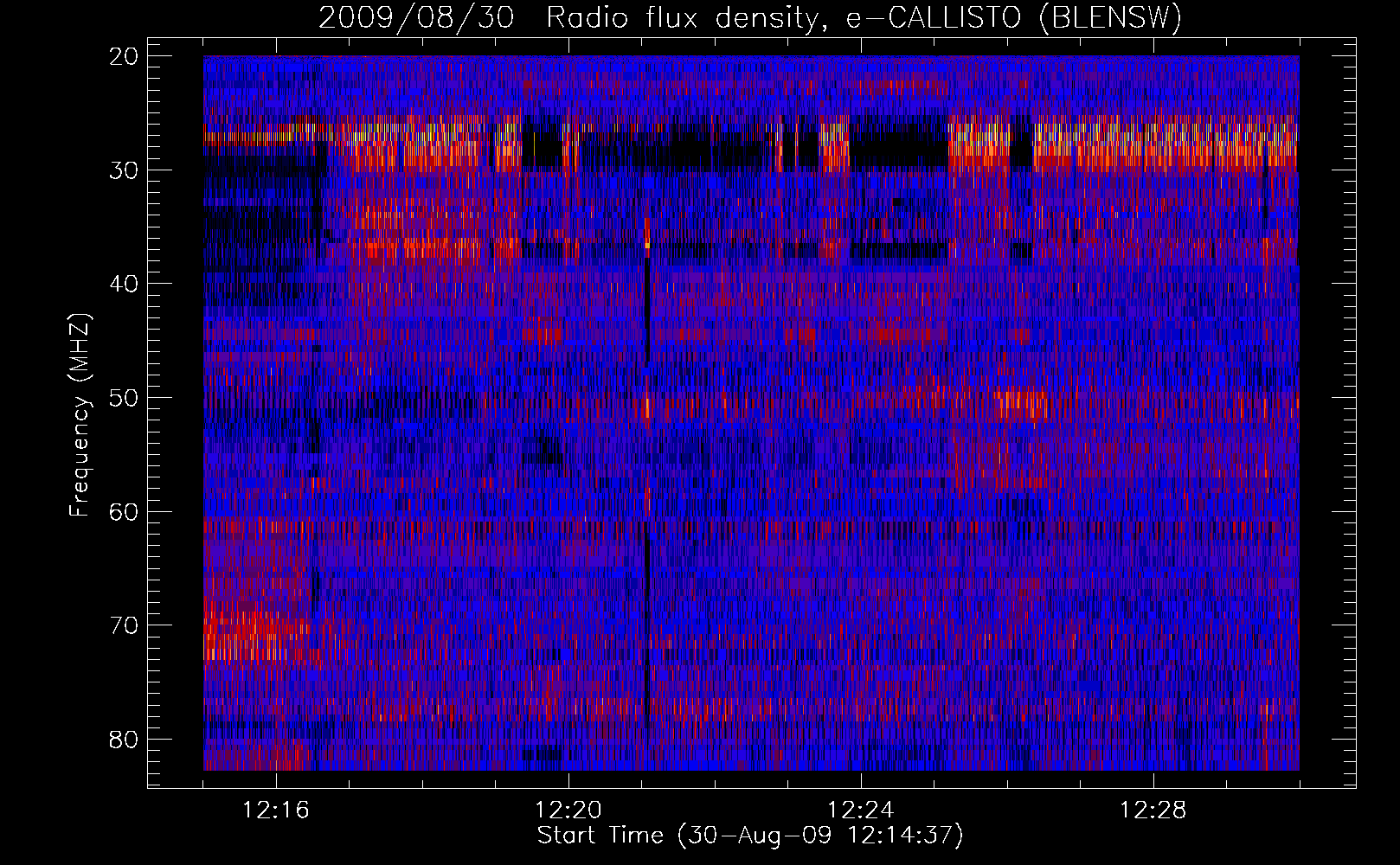Click the date "2009/08/30" in the title
This screenshot has width=1400, height=865.
[416, 17]
